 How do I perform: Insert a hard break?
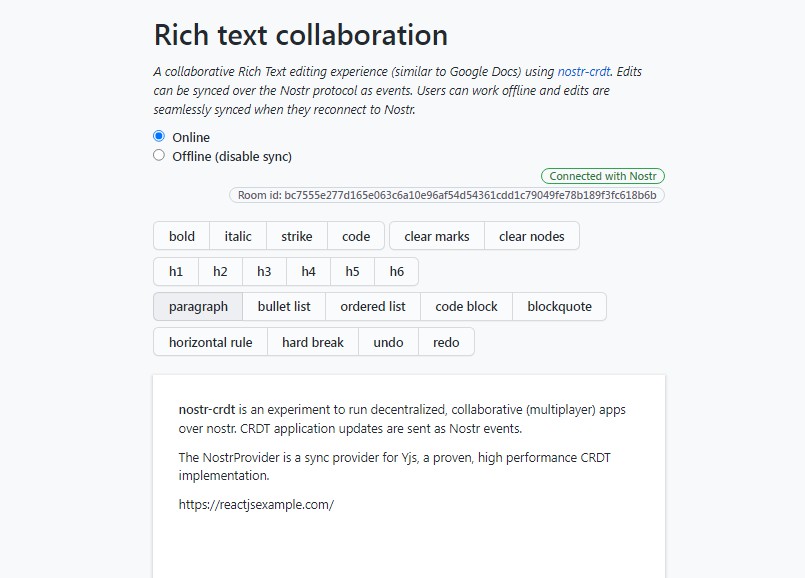pos(311,341)
